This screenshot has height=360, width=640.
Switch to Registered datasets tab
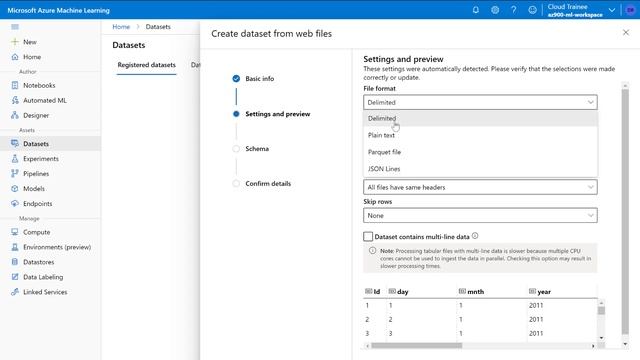(x=147, y=65)
